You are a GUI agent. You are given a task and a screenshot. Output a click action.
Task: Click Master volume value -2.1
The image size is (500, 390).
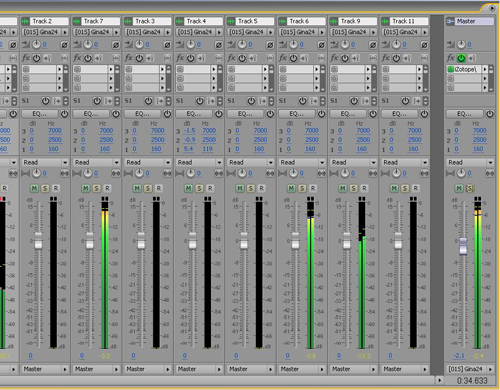pos(459,356)
